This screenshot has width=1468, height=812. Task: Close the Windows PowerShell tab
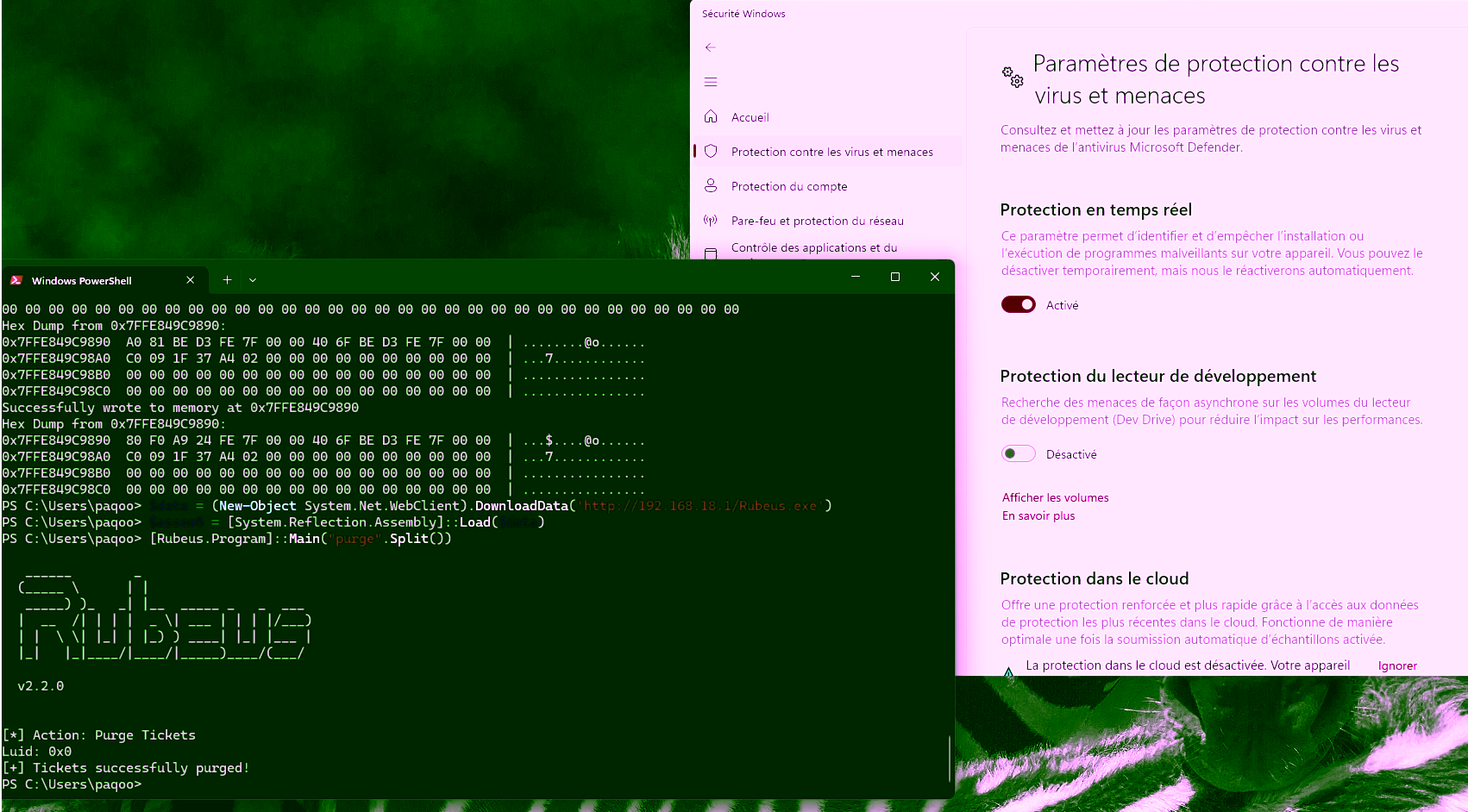click(x=190, y=280)
